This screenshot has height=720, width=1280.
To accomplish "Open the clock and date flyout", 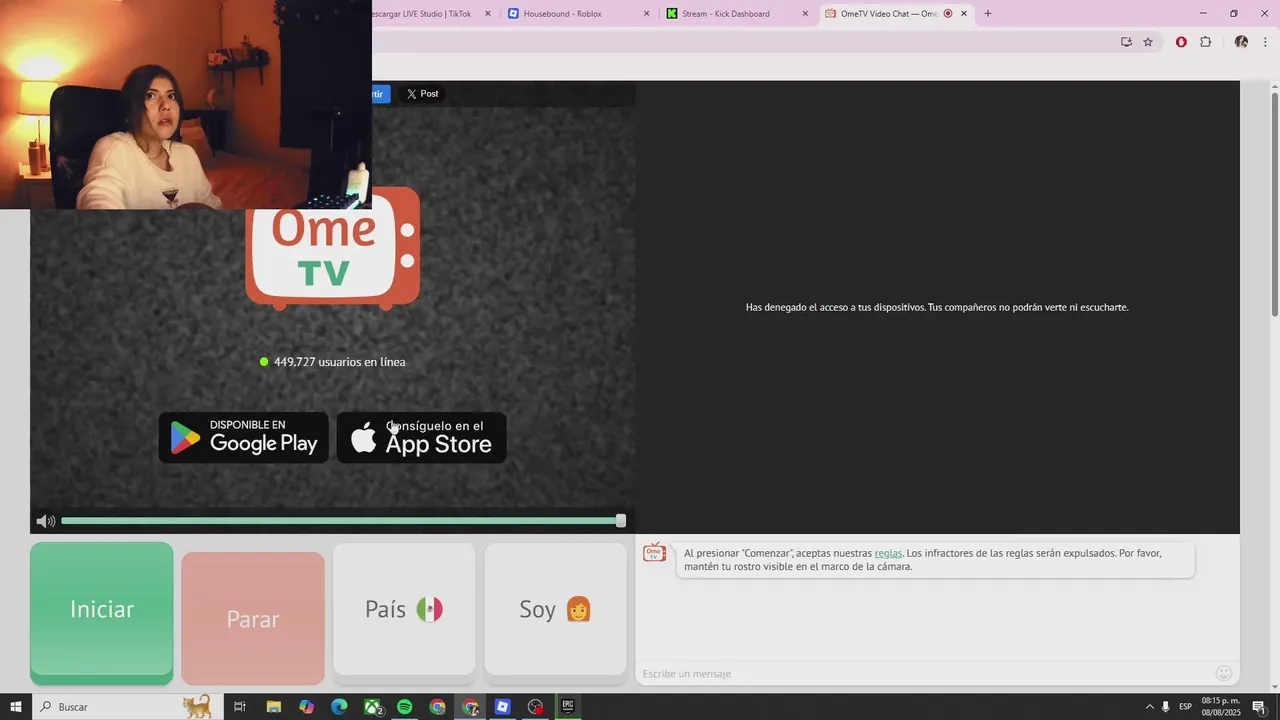I will tap(1220, 707).
